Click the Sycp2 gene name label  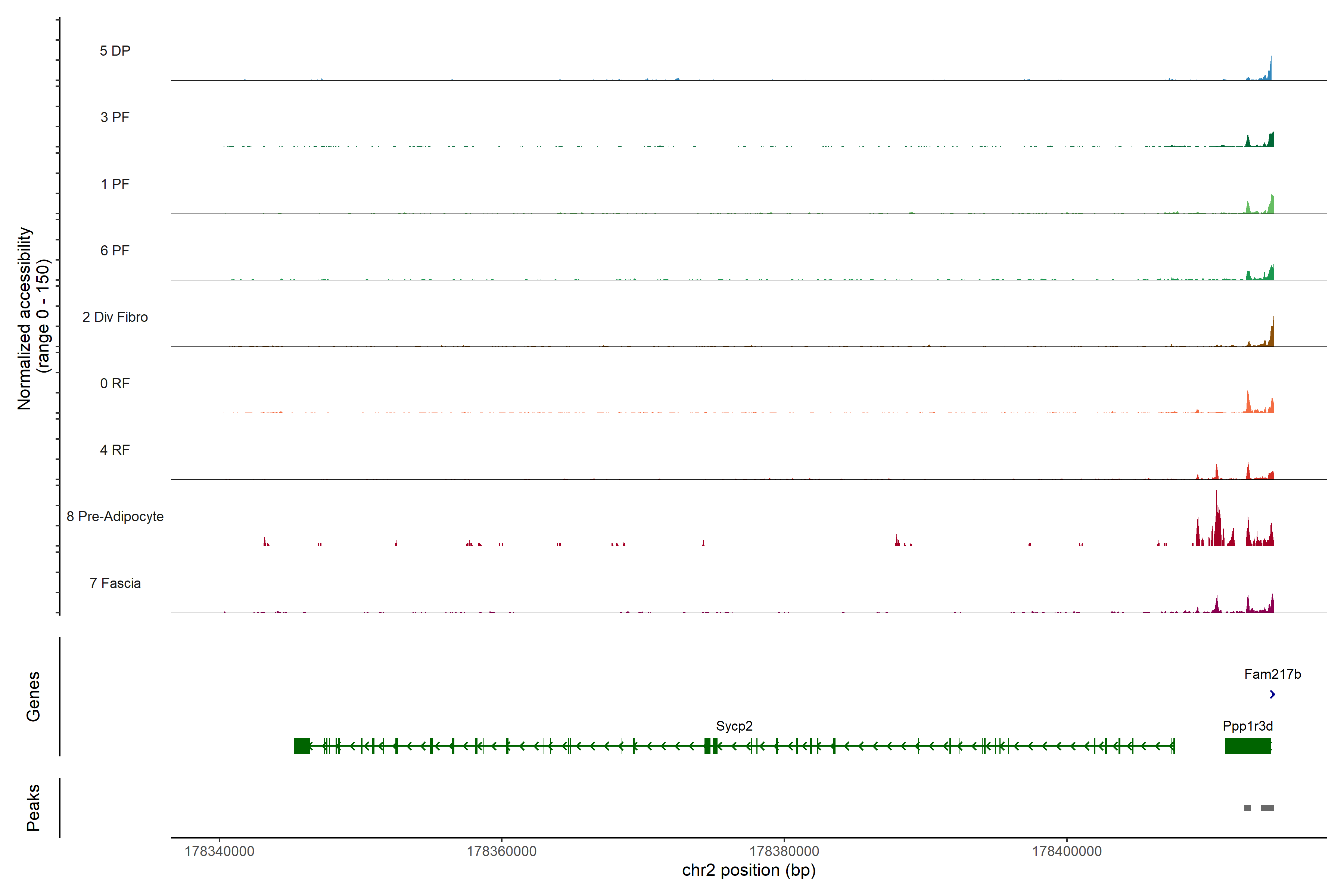734,726
